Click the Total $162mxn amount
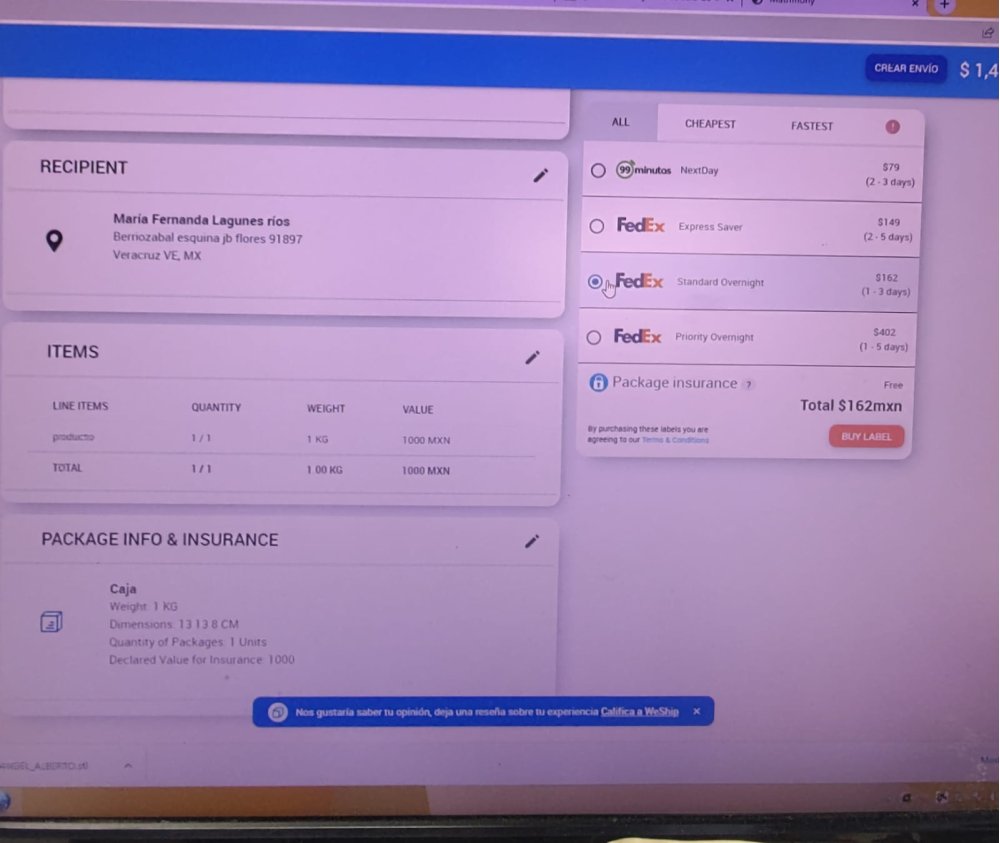The height and width of the screenshot is (843, 1000). [x=851, y=406]
